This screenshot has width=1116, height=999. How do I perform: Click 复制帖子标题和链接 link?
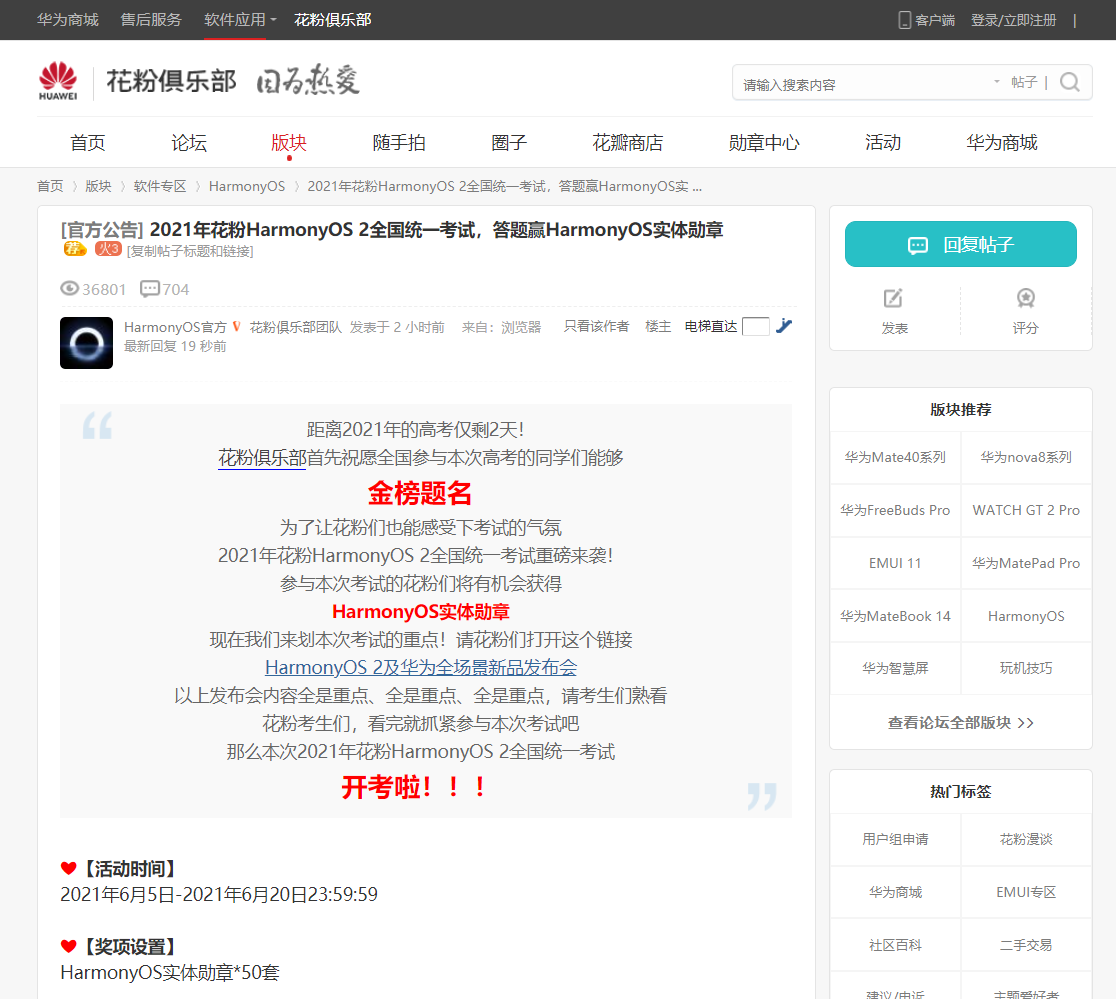[x=190, y=251]
